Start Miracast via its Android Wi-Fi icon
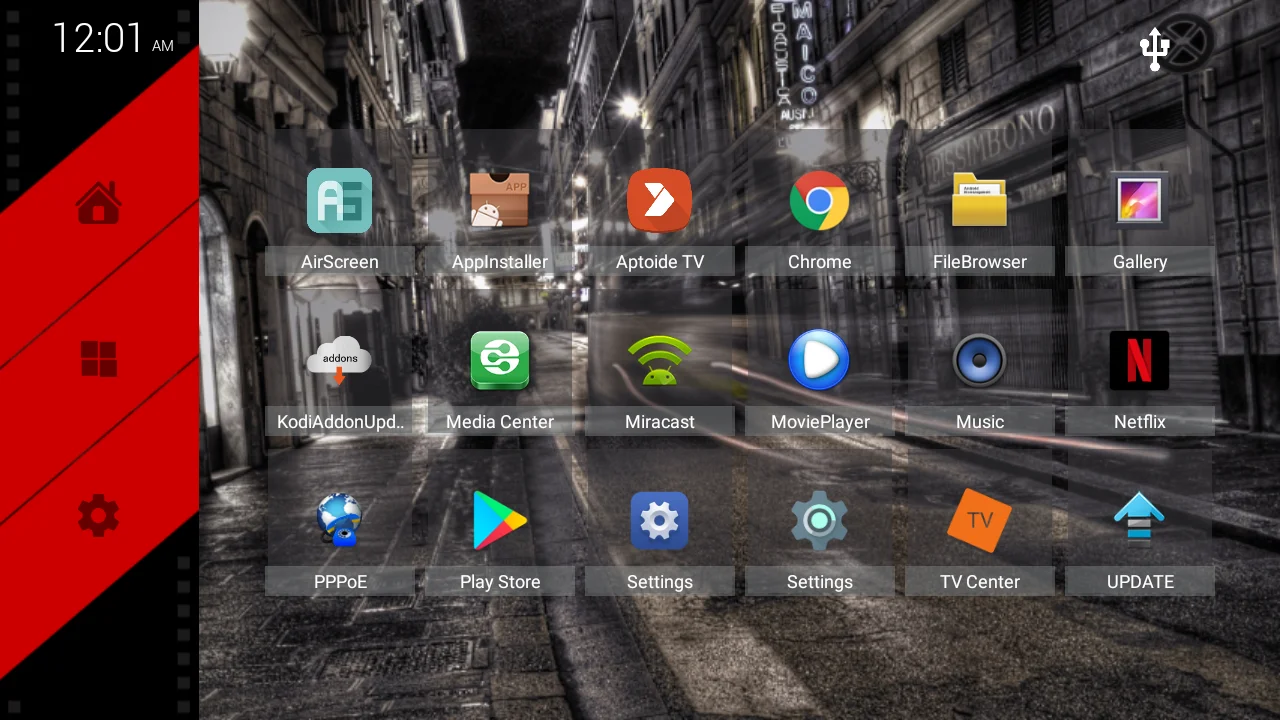The height and width of the screenshot is (720, 1280). coord(659,360)
